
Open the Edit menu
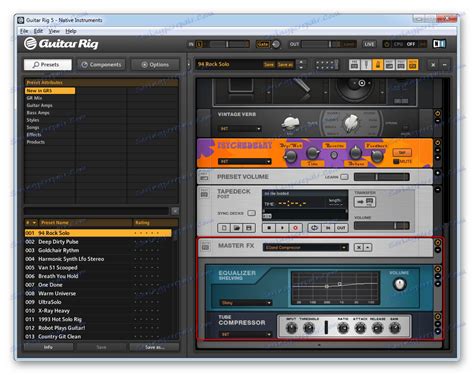[38, 31]
